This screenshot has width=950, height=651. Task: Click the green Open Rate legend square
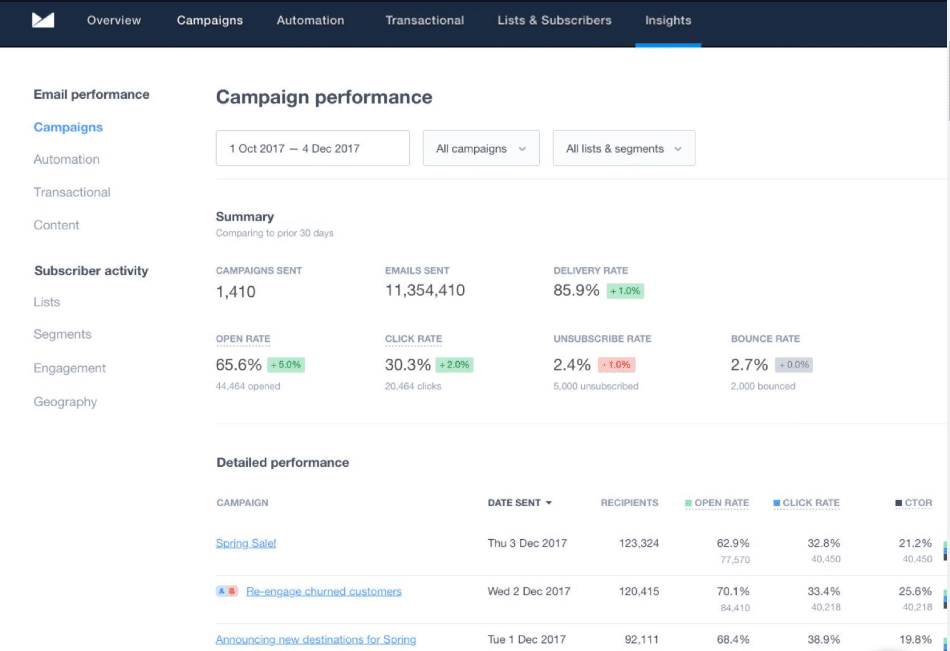click(688, 503)
